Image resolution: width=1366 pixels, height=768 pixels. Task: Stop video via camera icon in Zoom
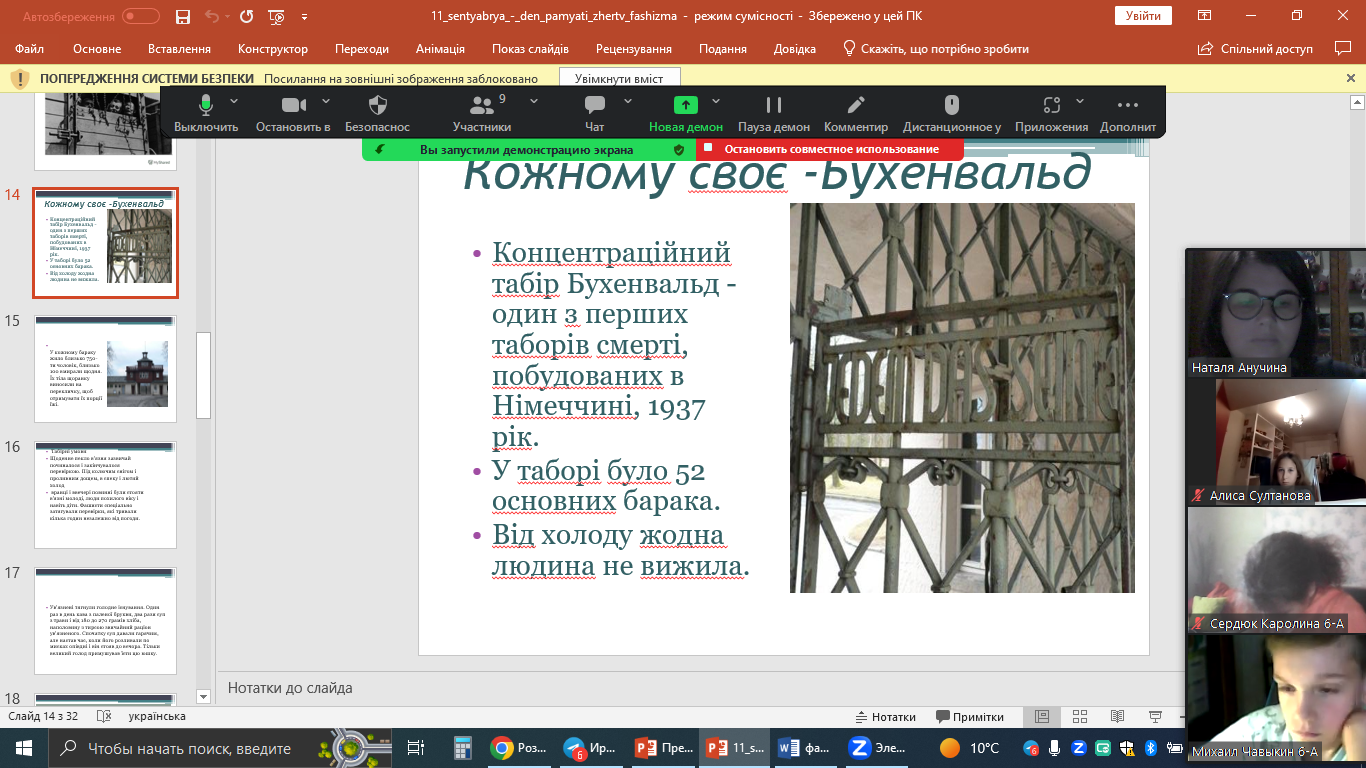(293, 113)
